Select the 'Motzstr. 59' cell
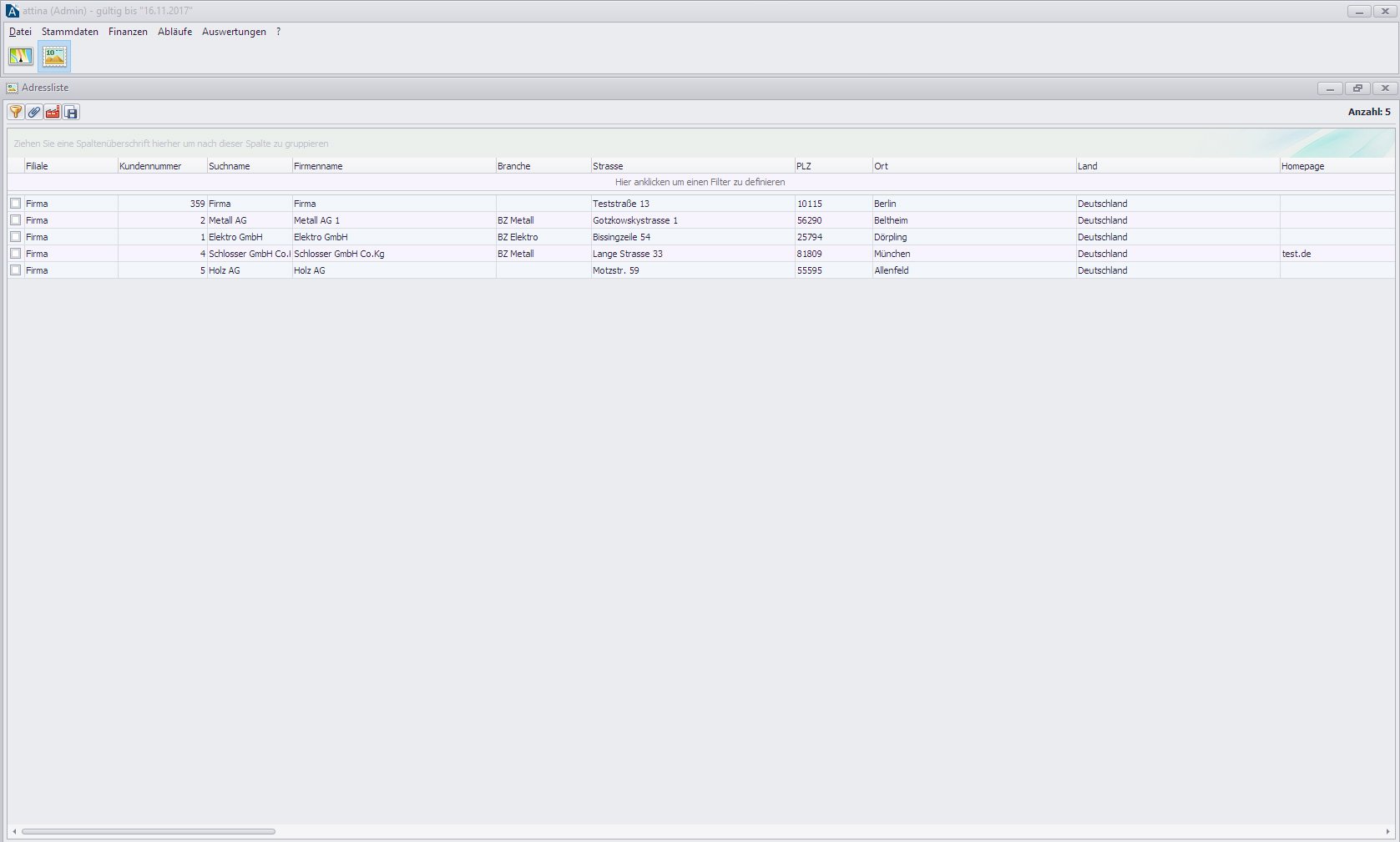 click(x=693, y=270)
